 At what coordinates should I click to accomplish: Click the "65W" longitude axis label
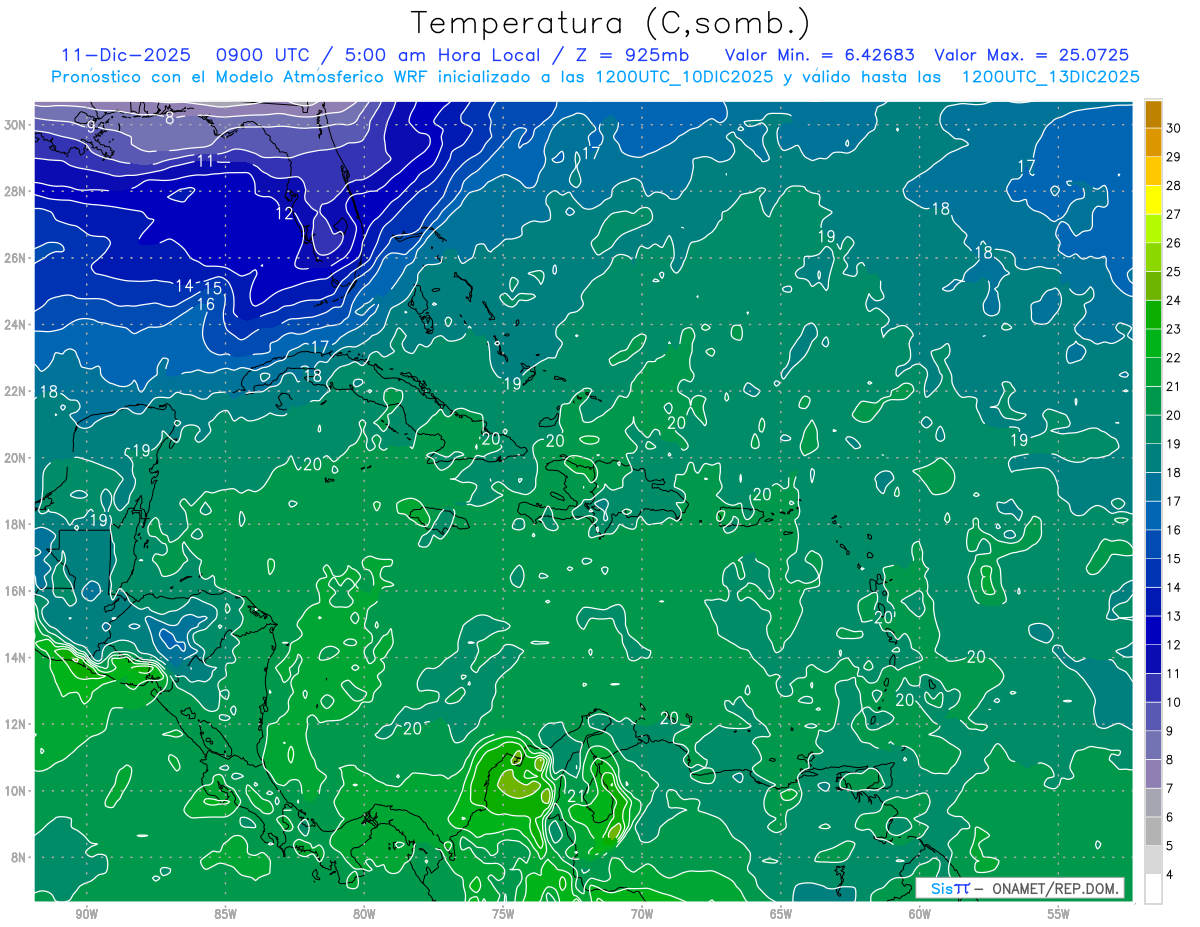pyautogui.click(x=781, y=915)
